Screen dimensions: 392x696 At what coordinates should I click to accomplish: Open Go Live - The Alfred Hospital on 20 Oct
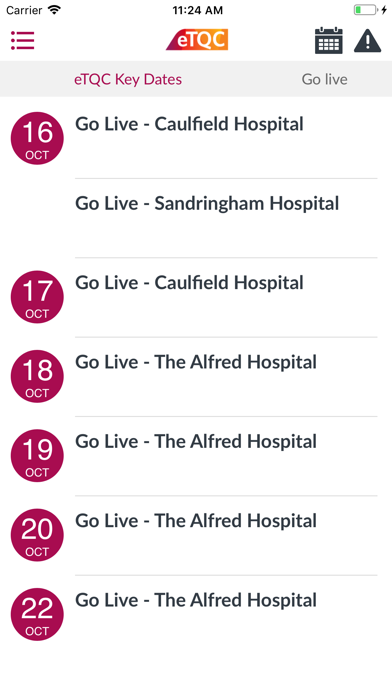pos(196,521)
